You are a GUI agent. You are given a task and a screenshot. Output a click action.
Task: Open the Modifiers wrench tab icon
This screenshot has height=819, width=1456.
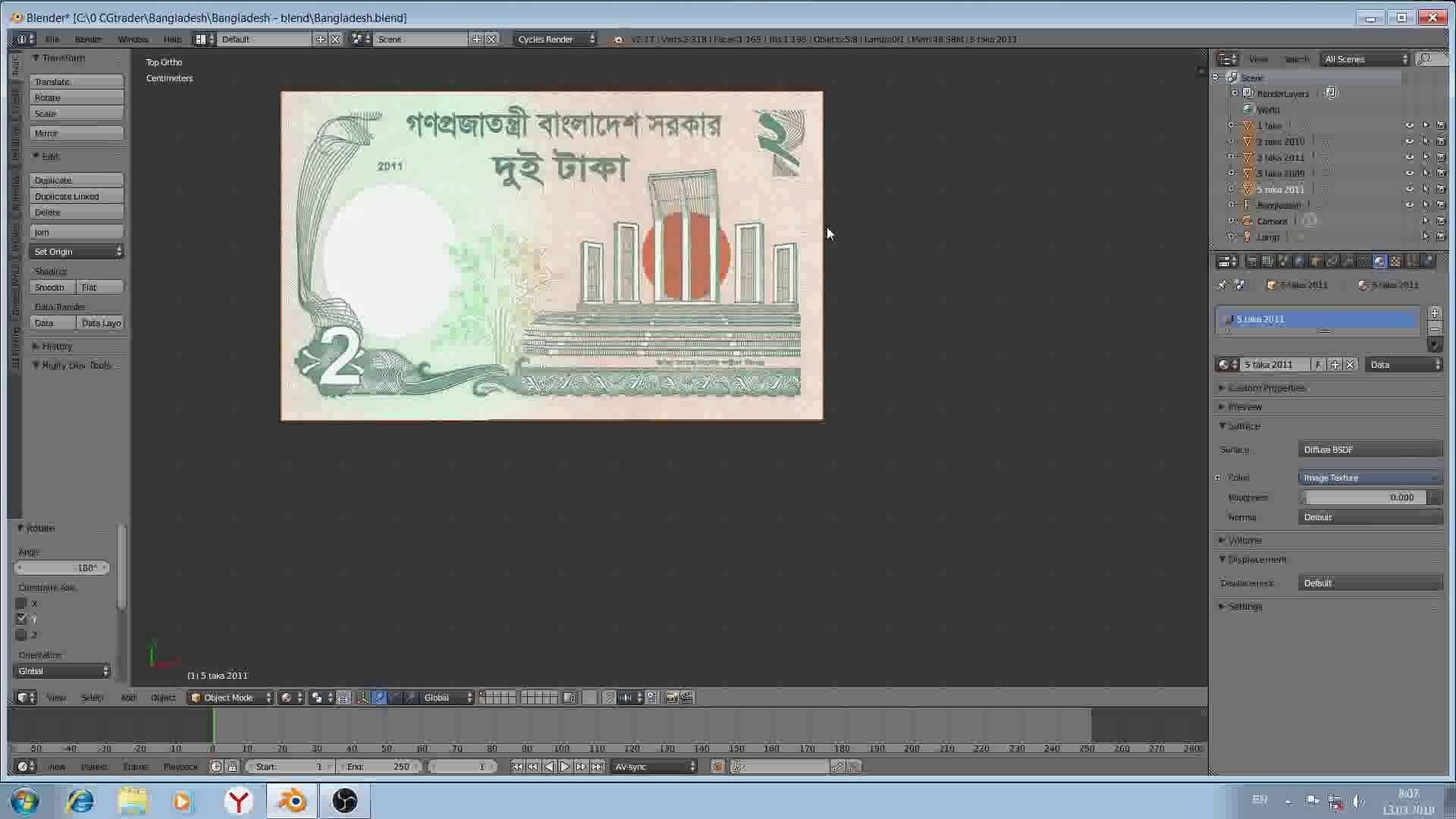tap(1348, 262)
